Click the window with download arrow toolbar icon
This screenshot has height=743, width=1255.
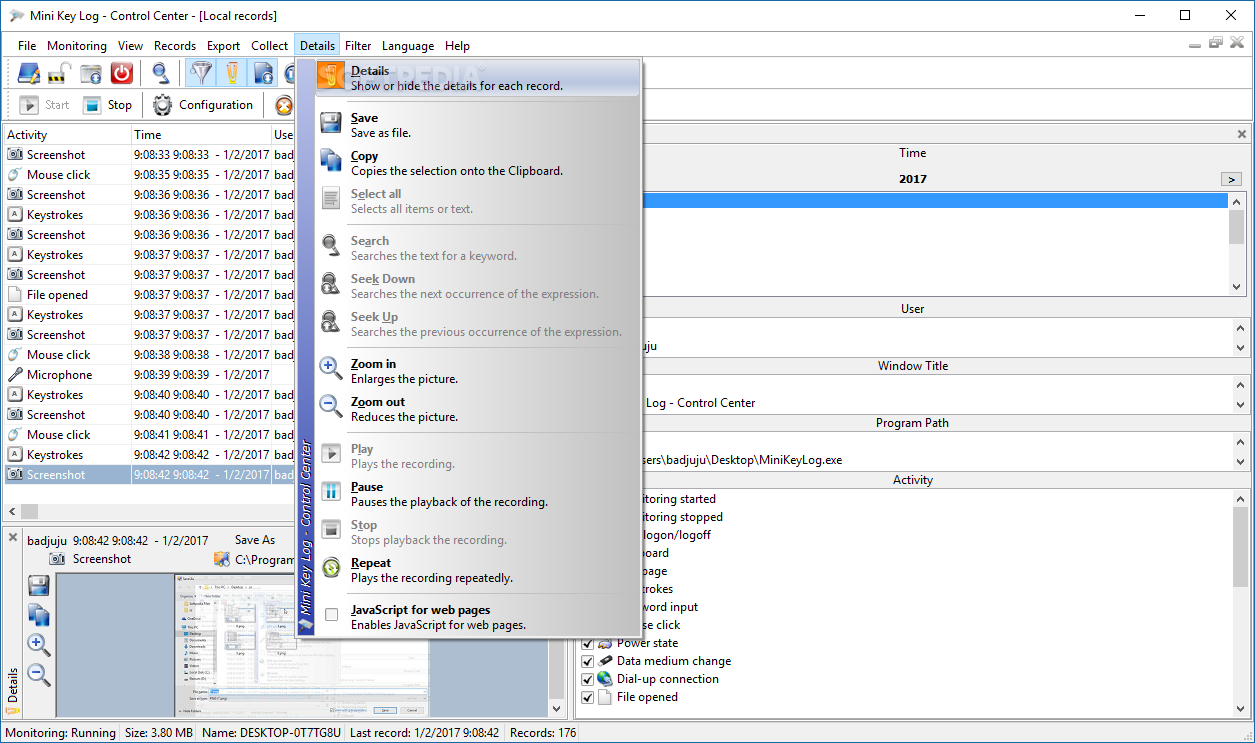91,73
